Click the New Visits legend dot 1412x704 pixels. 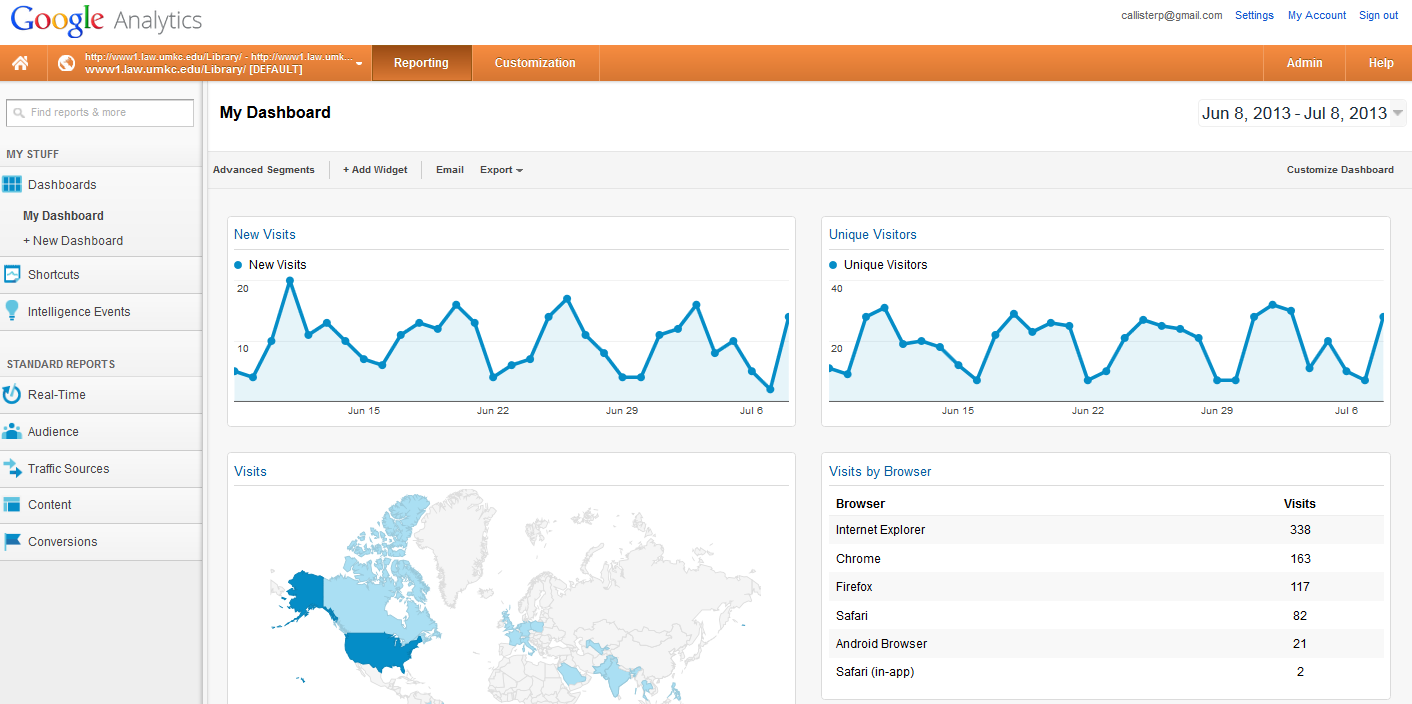point(238,265)
